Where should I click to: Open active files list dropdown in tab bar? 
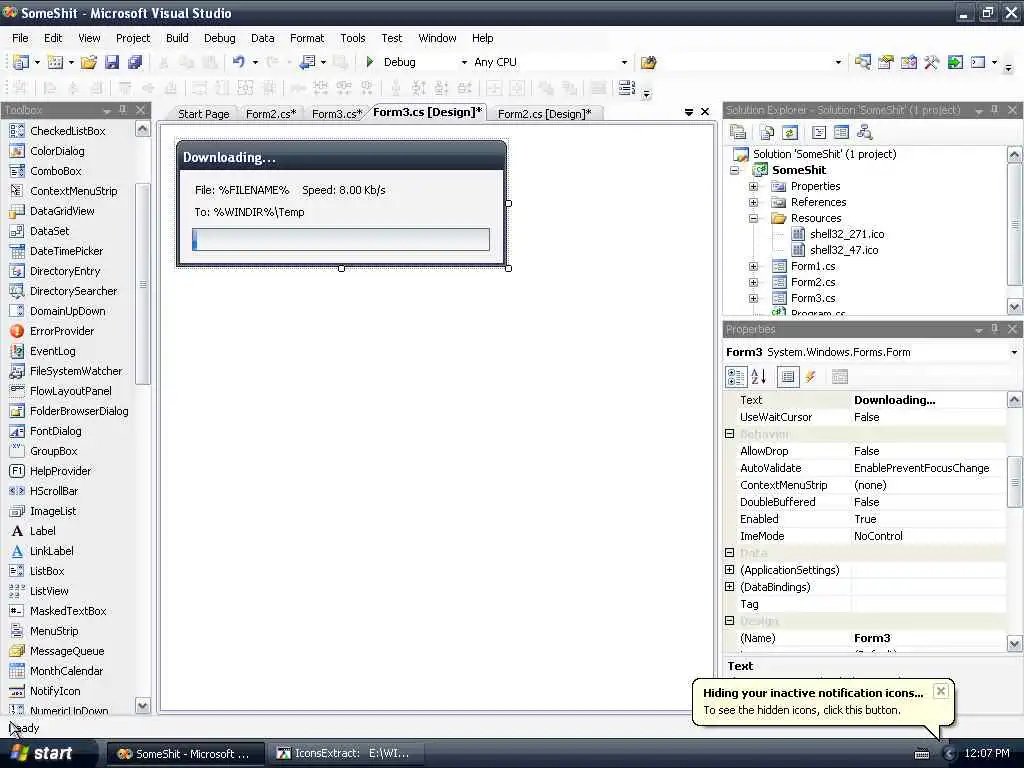(x=688, y=112)
